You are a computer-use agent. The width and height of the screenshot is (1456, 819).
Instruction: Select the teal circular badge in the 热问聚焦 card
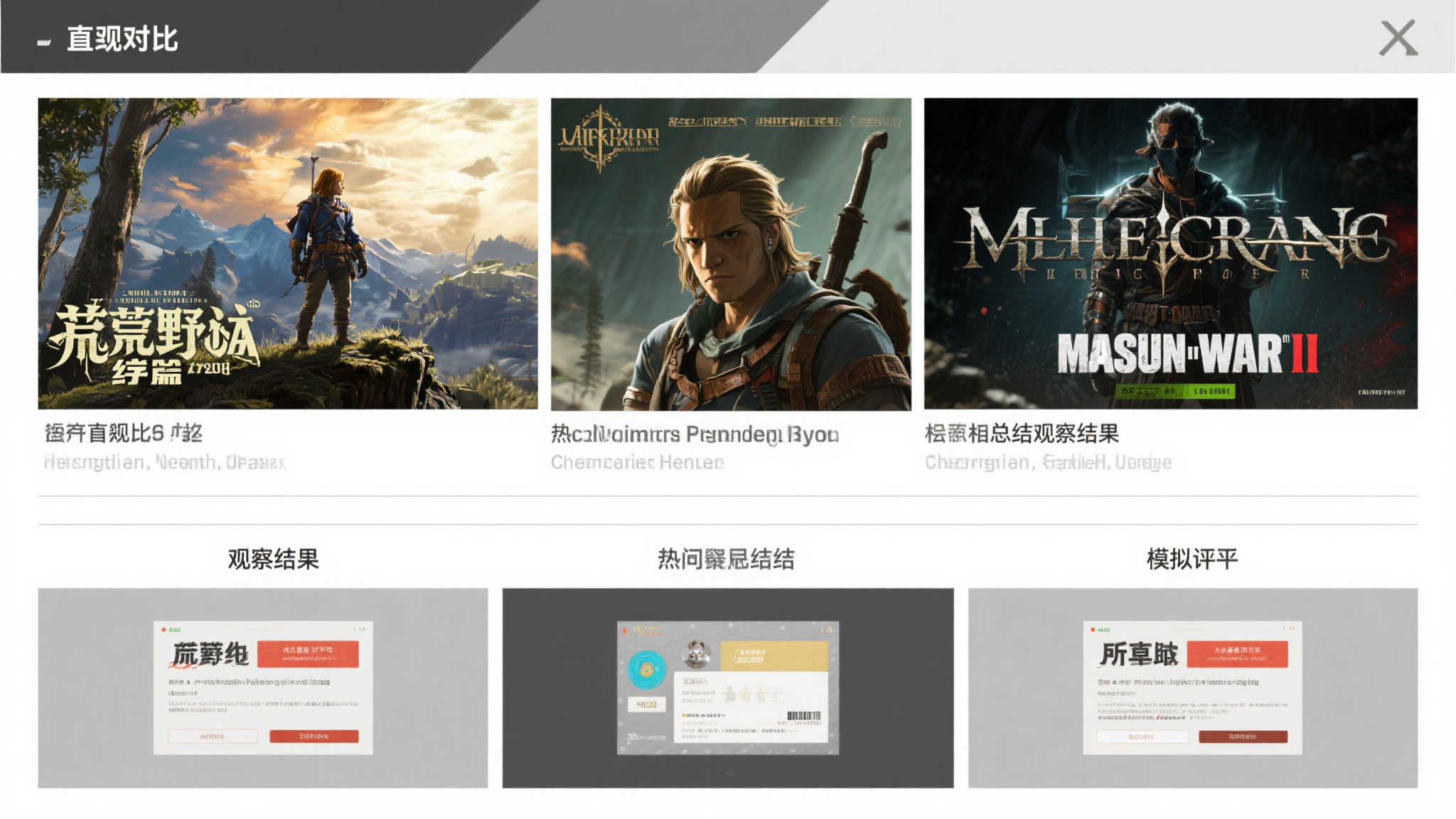pos(646,670)
